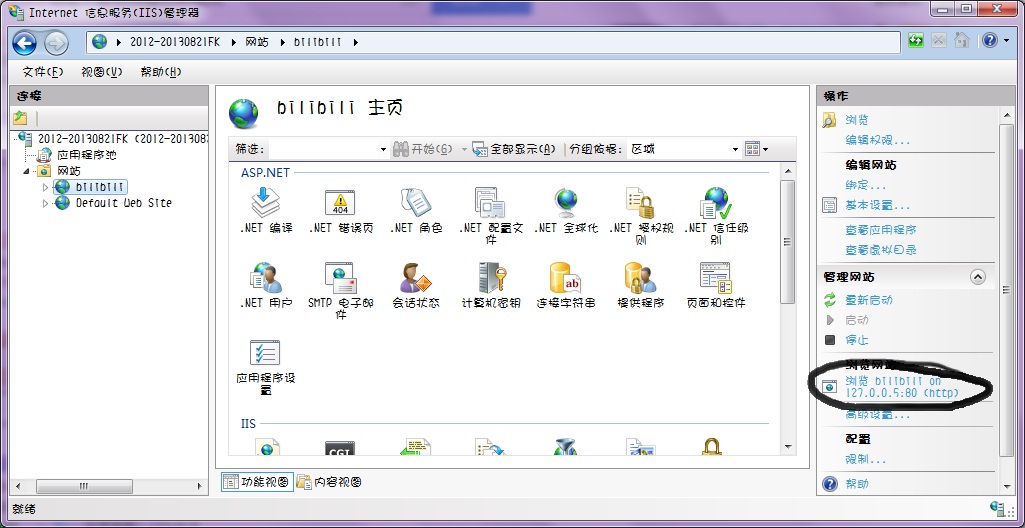
Task: Click the 全部显示(A) button
Action: point(514,150)
